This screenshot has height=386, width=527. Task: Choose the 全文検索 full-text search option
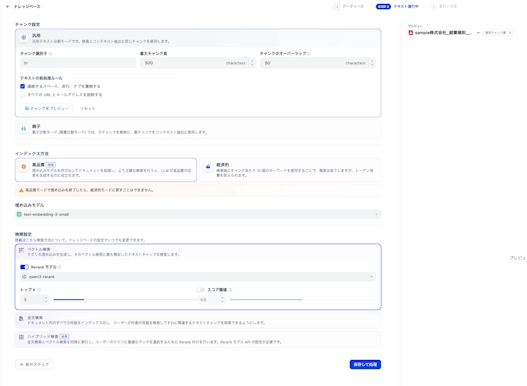[198, 320]
